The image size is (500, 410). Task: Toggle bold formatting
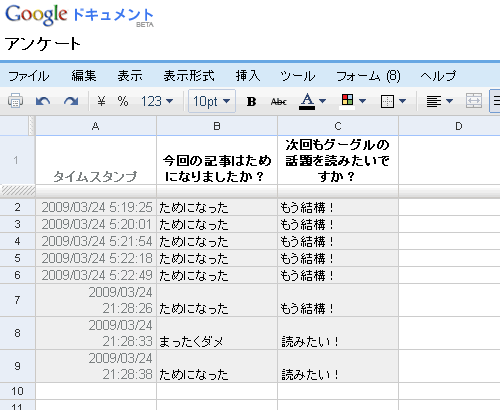pos(251,101)
